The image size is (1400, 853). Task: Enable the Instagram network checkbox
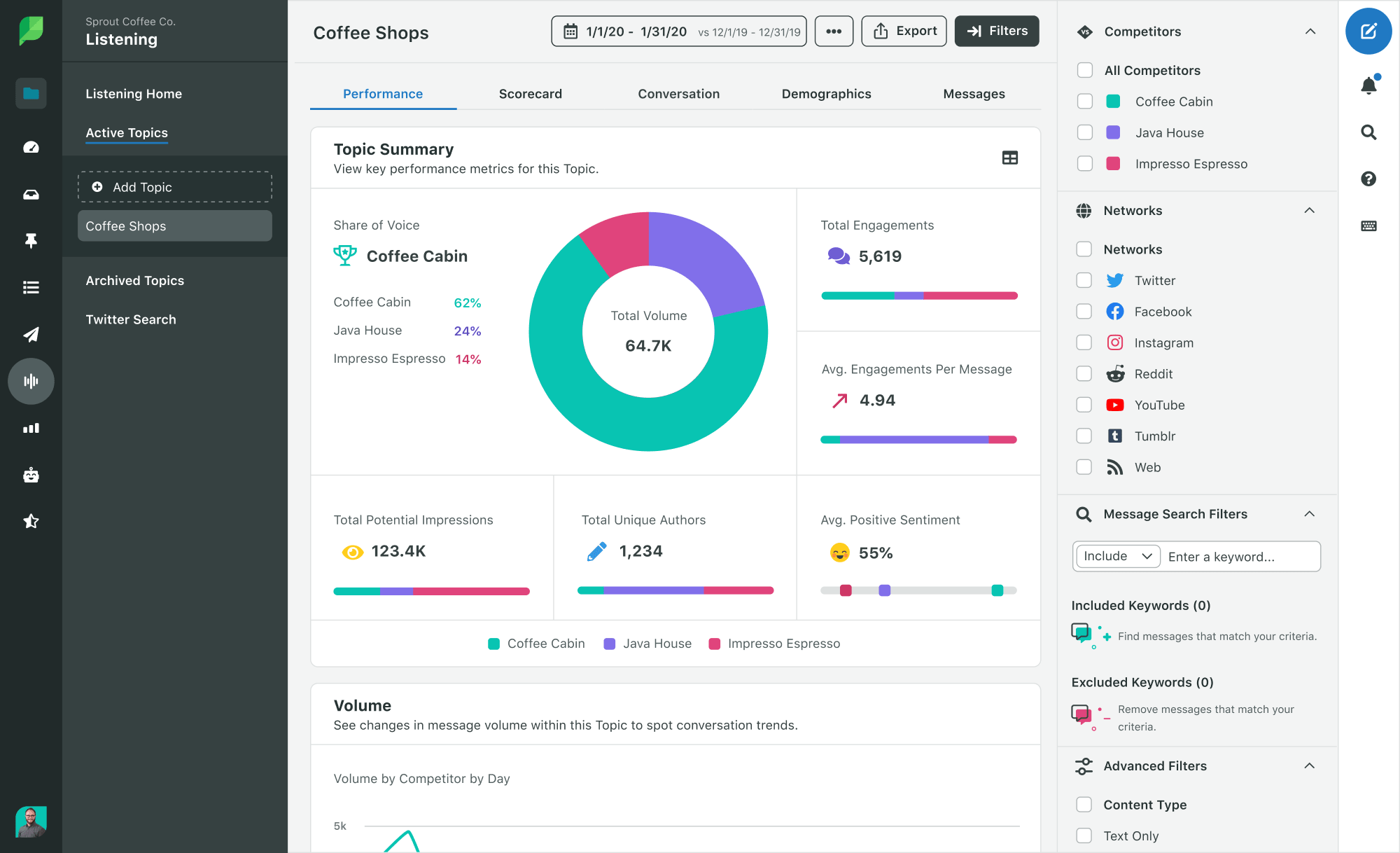pyautogui.click(x=1083, y=342)
